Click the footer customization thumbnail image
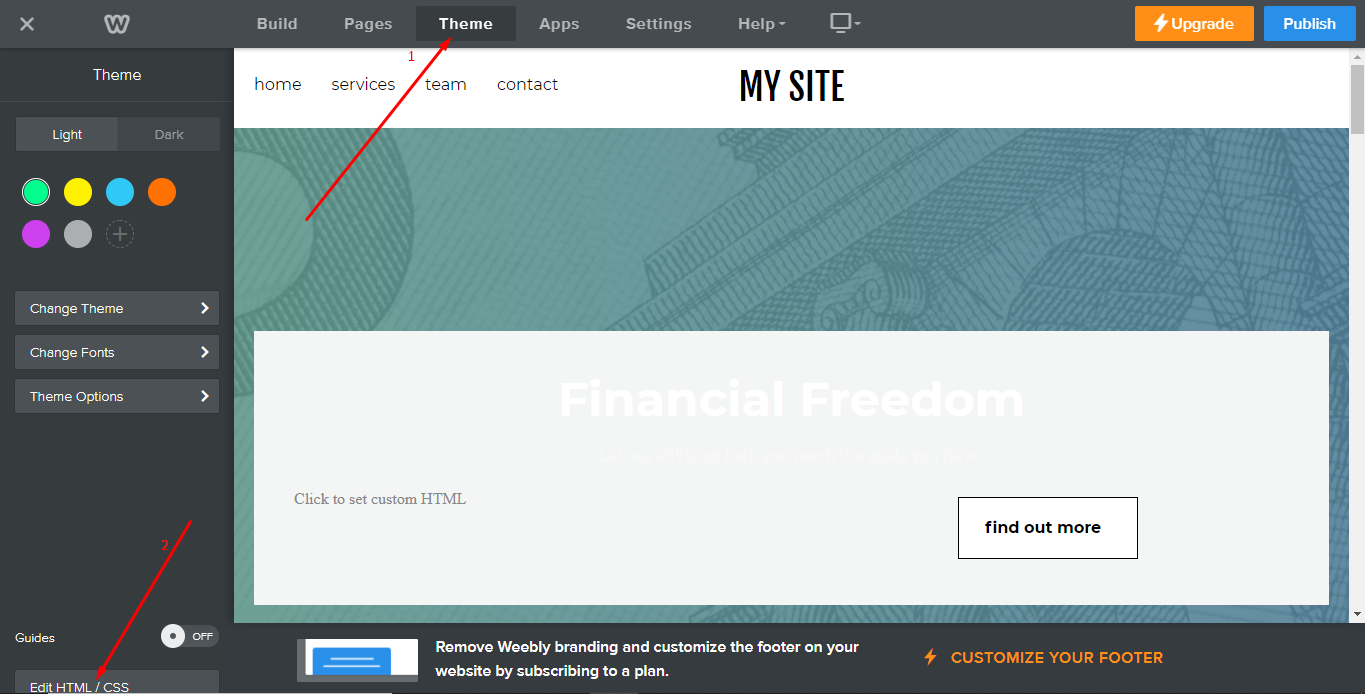 point(358,660)
